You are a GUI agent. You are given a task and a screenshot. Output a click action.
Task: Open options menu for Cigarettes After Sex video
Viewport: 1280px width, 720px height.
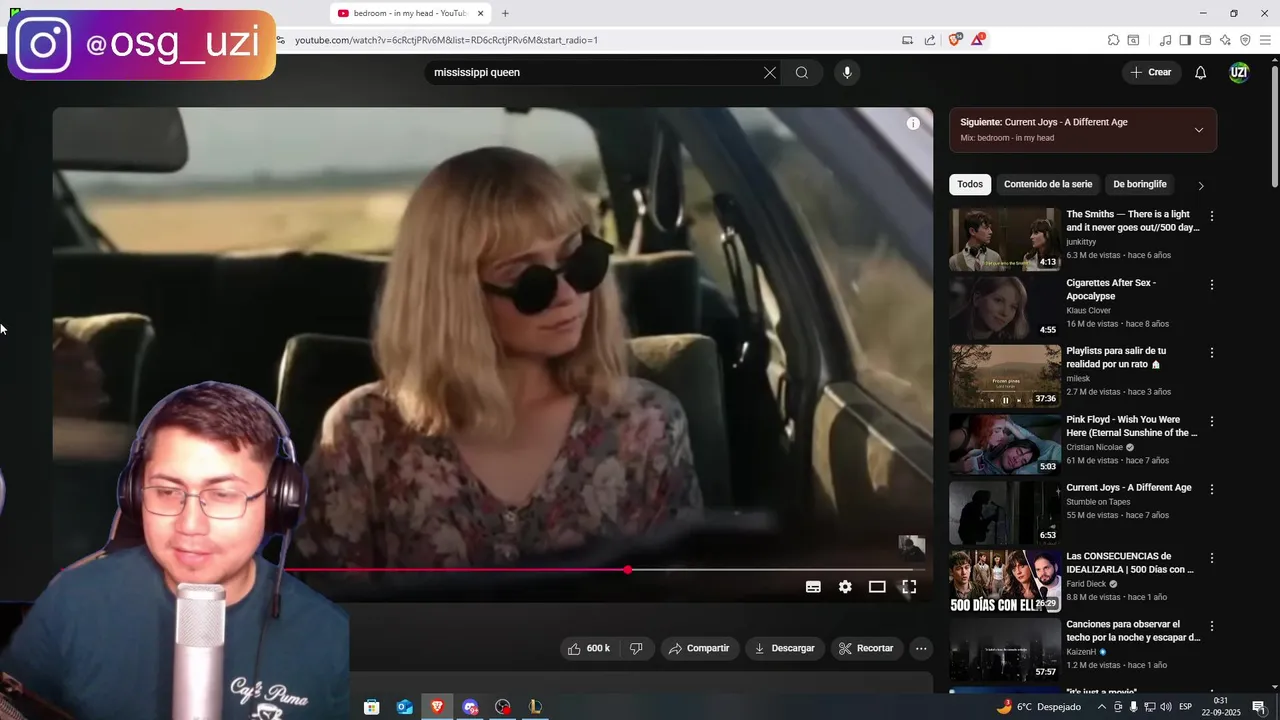[1212, 285]
